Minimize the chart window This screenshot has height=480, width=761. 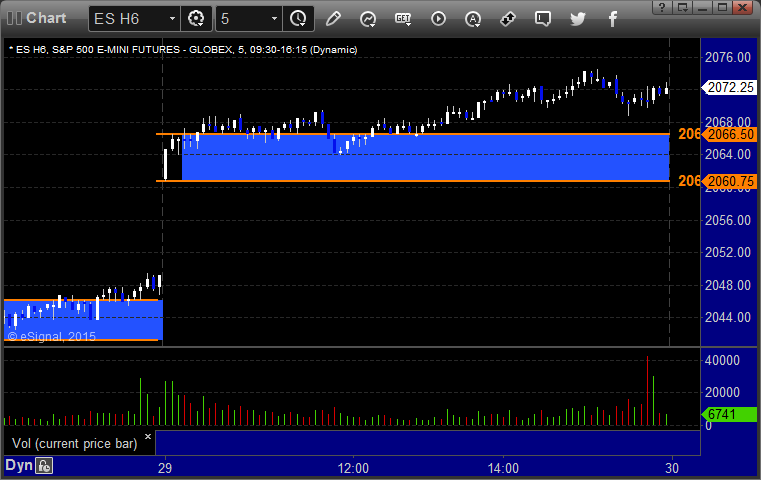(x=702, y=7)
